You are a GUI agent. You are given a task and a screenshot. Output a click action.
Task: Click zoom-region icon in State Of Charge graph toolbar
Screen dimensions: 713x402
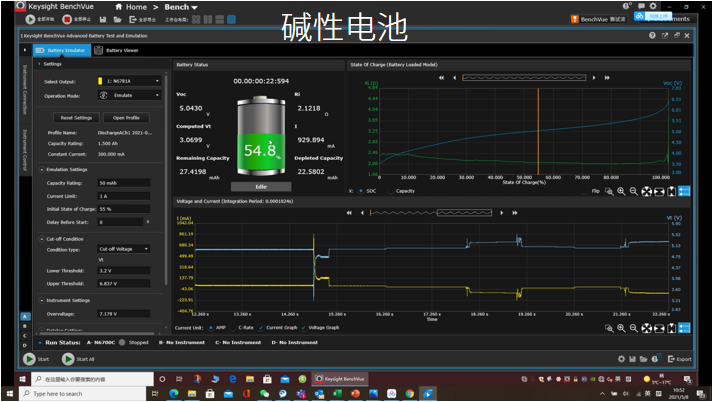[609, 191]
